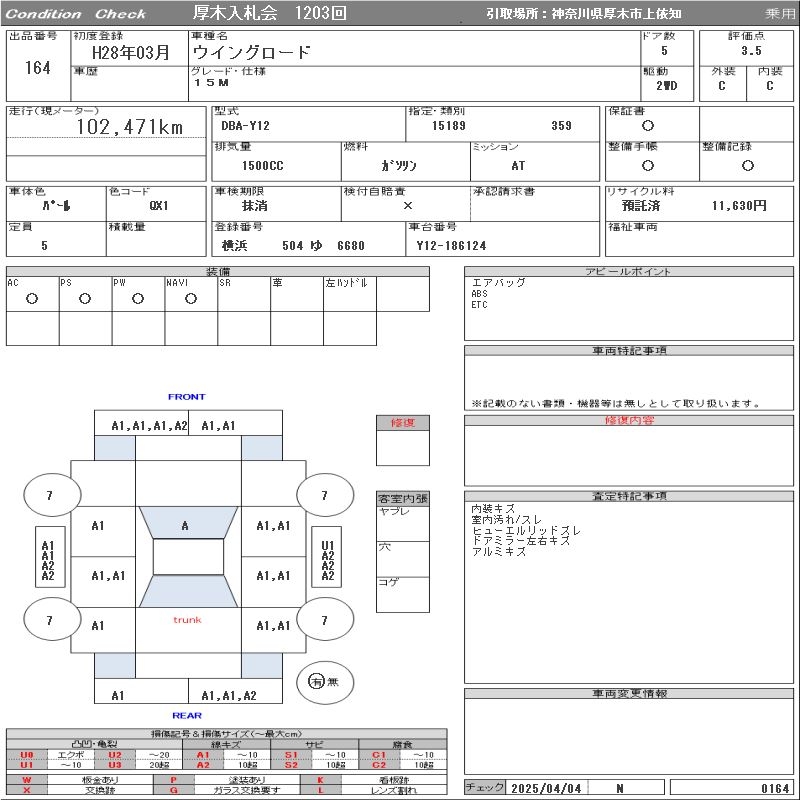
Task: Click windshield mark A in diagram
Action: (185, 526)
